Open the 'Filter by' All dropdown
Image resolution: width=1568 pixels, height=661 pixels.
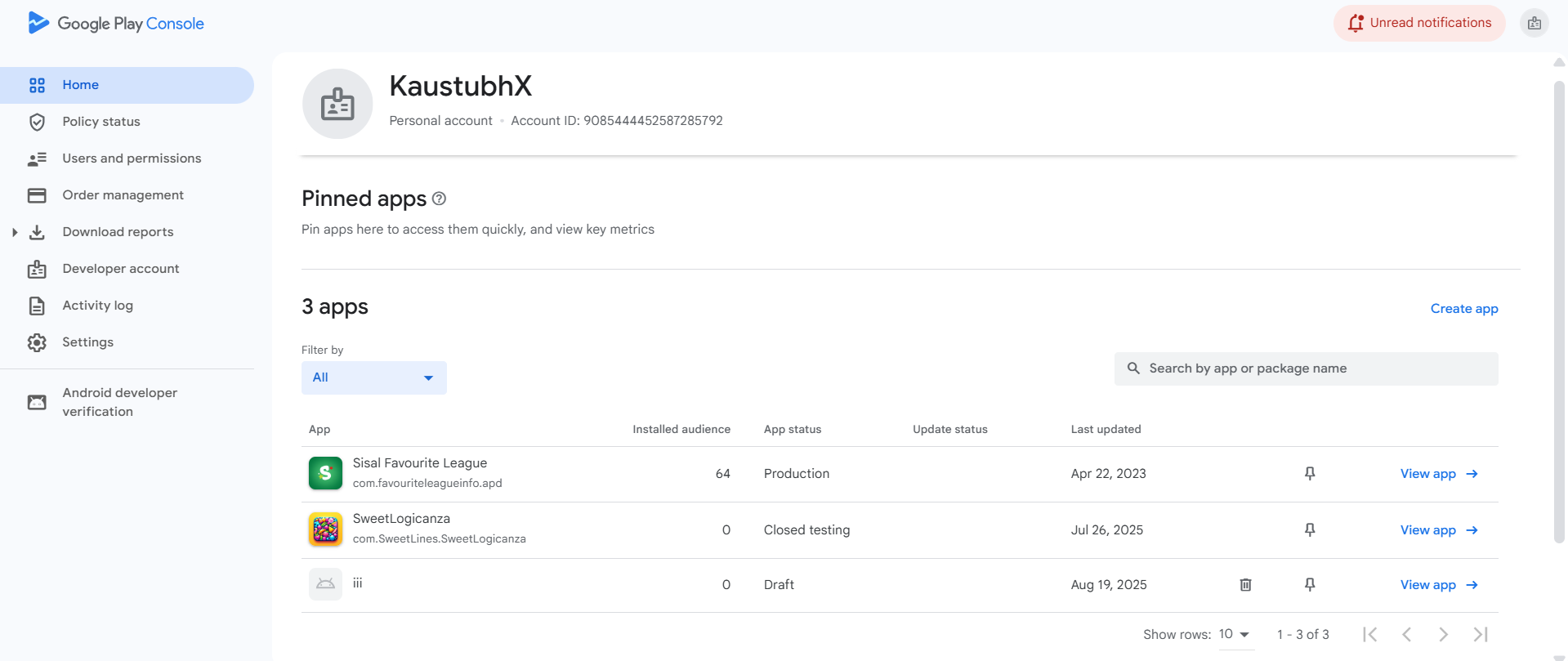coord(373,377)
